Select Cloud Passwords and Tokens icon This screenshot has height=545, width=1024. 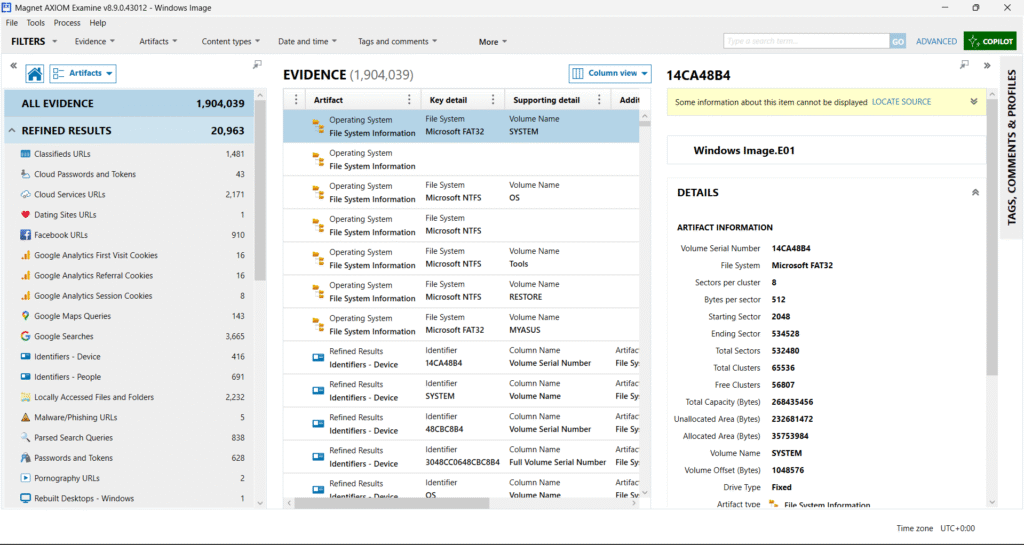click(25, 174)
